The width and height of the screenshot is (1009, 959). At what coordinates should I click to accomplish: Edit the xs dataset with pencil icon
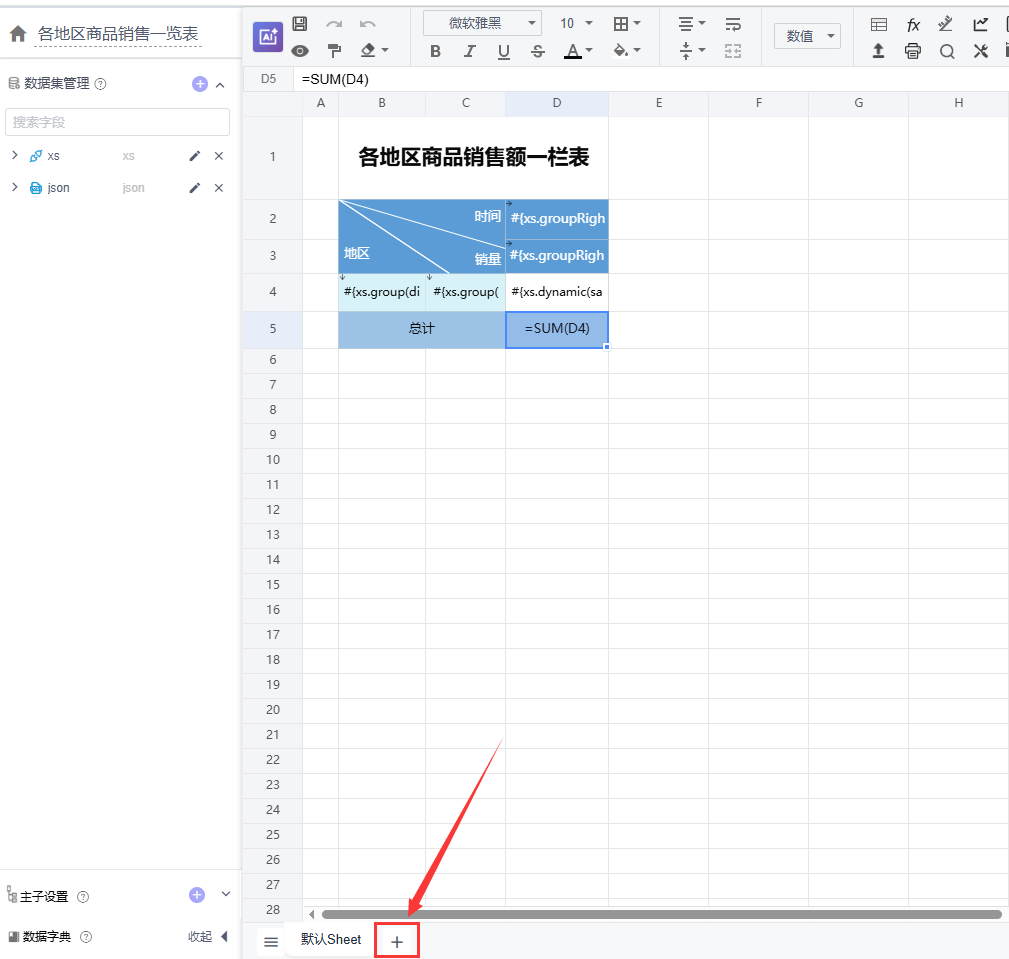(x=195, y=156)
